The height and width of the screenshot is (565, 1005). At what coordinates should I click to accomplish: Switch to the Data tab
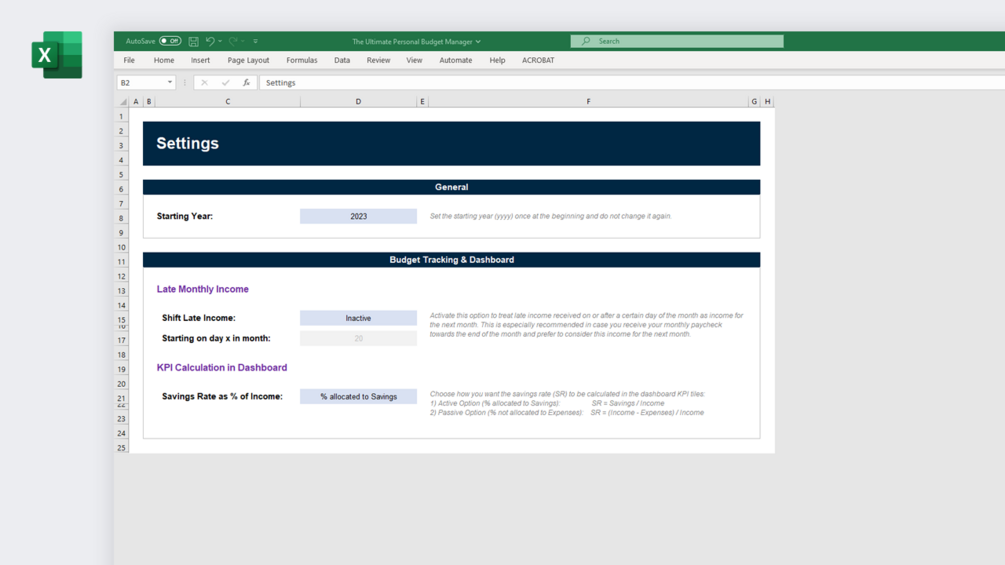click(342, 60)
